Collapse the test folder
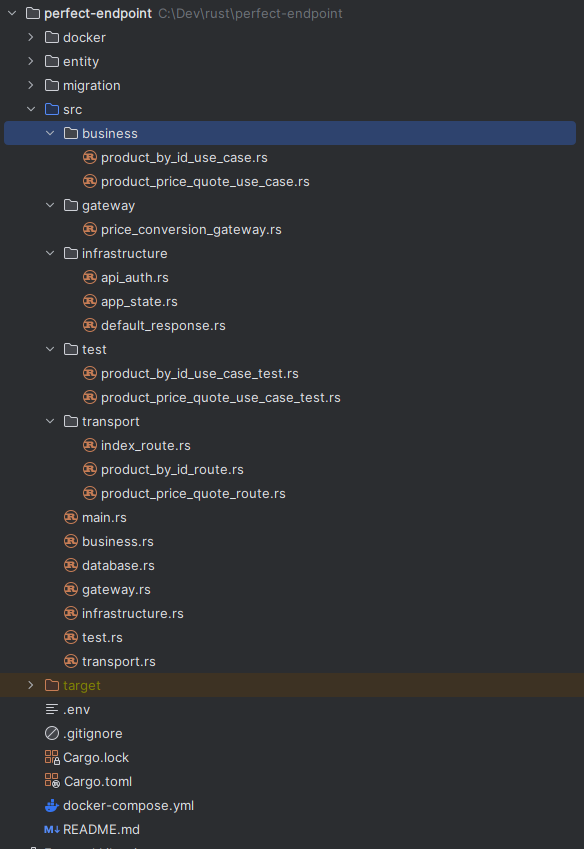Screen dimensions: 584x849 tap(50, 349)
